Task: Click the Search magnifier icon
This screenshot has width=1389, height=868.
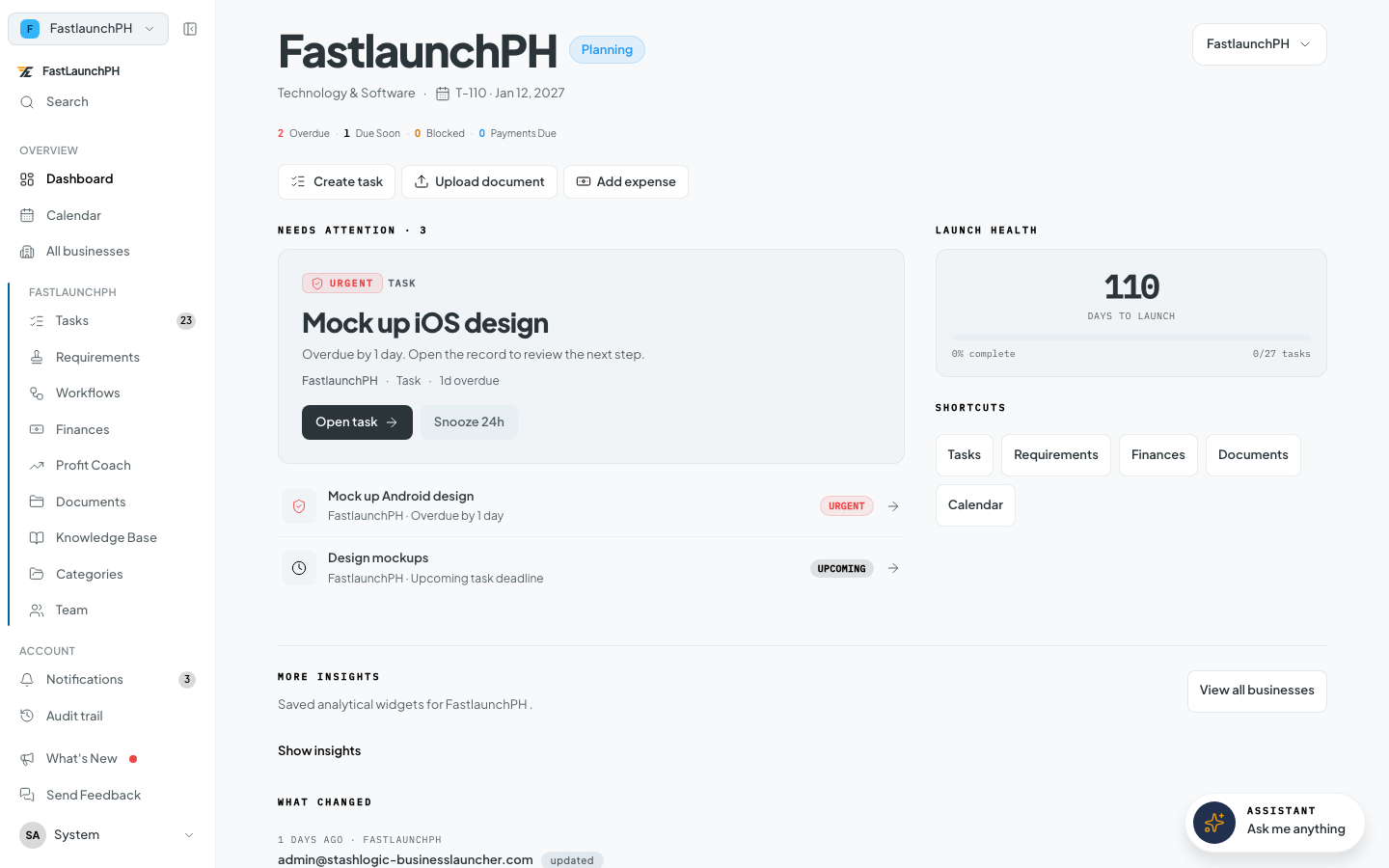Action: click(27, 102)
